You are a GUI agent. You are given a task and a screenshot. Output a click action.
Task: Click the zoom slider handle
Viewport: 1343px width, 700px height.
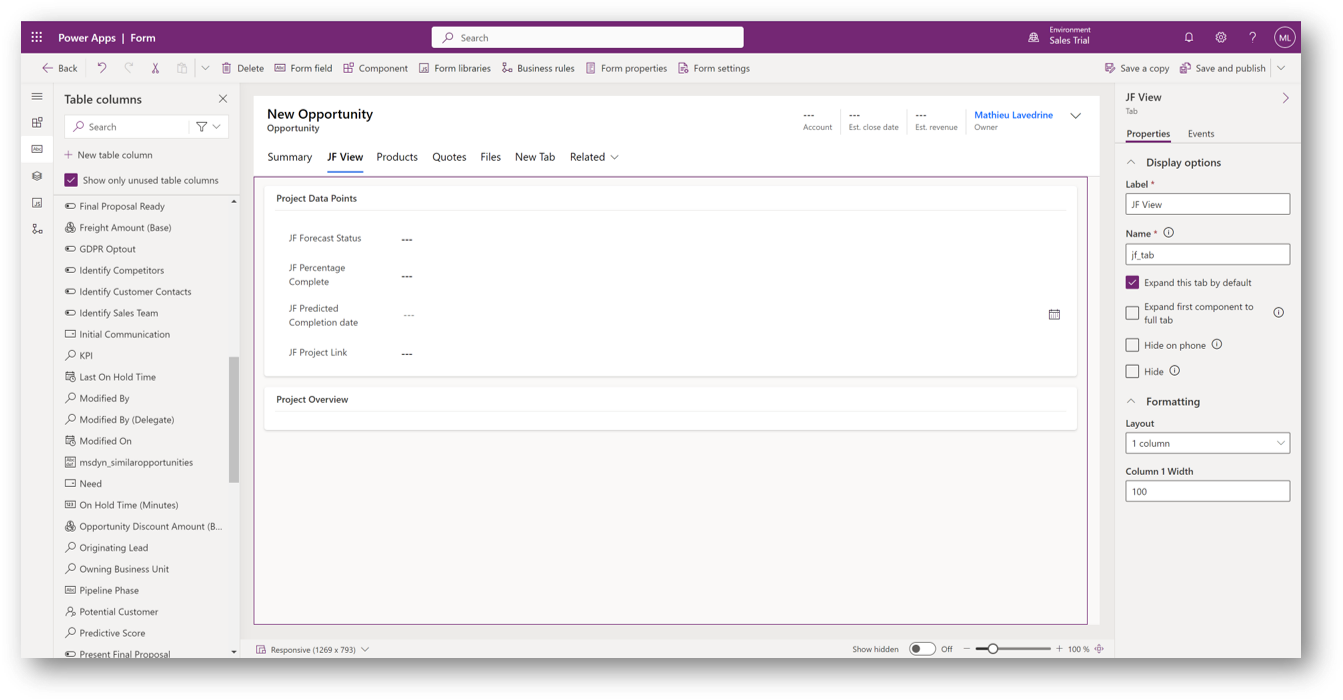click(993, 649)
